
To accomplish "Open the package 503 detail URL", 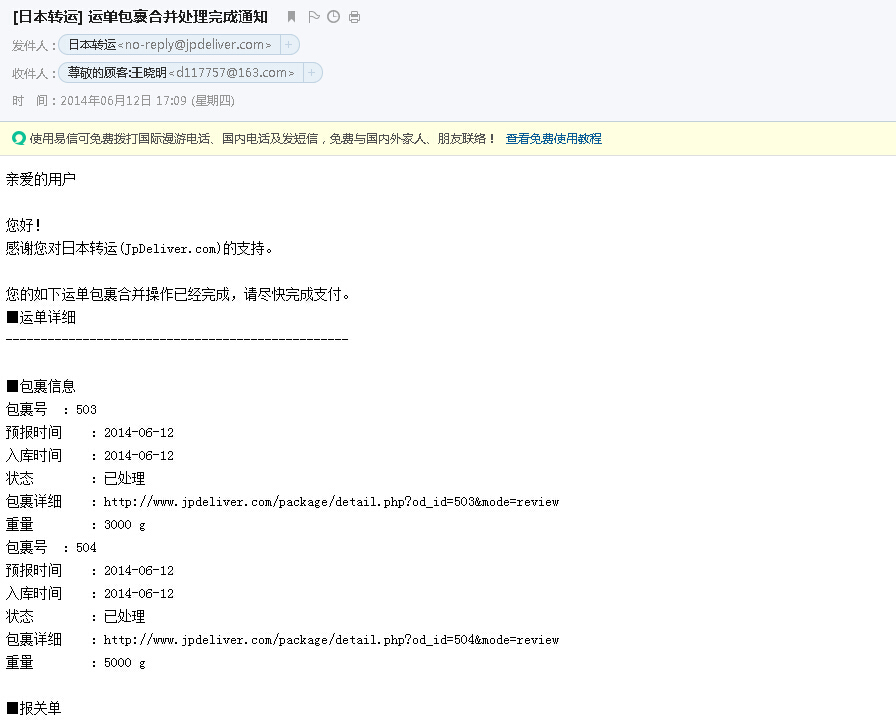I will point(331,502).
